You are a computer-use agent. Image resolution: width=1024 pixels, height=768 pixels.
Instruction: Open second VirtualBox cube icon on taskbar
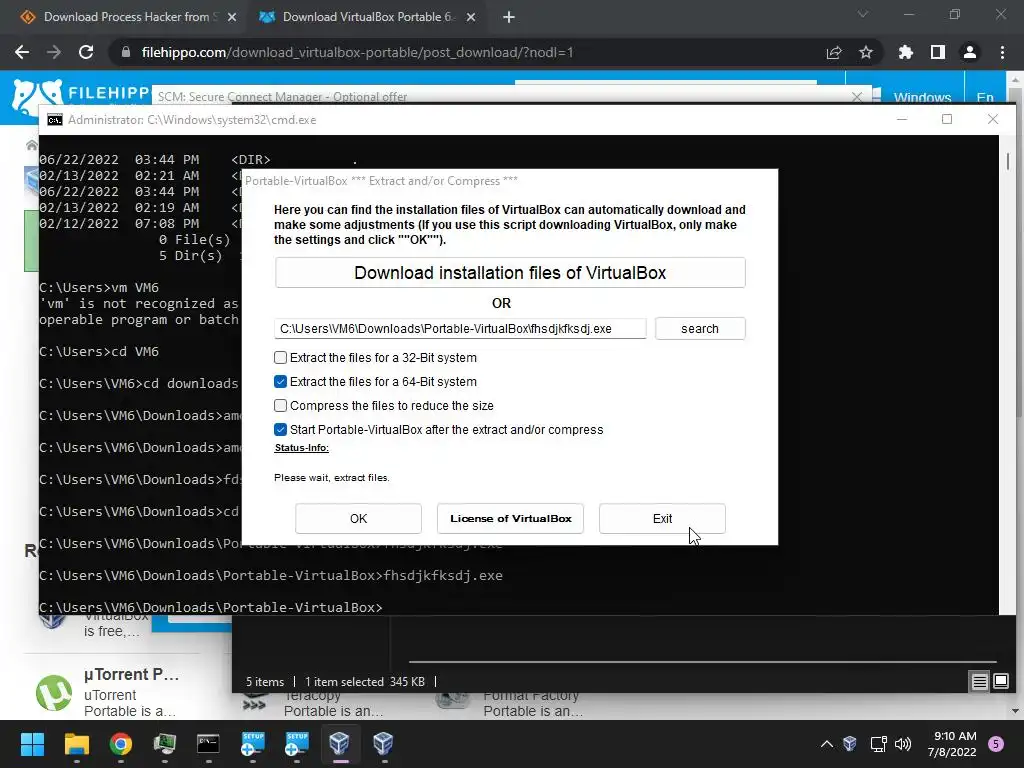tap(383, 744)
